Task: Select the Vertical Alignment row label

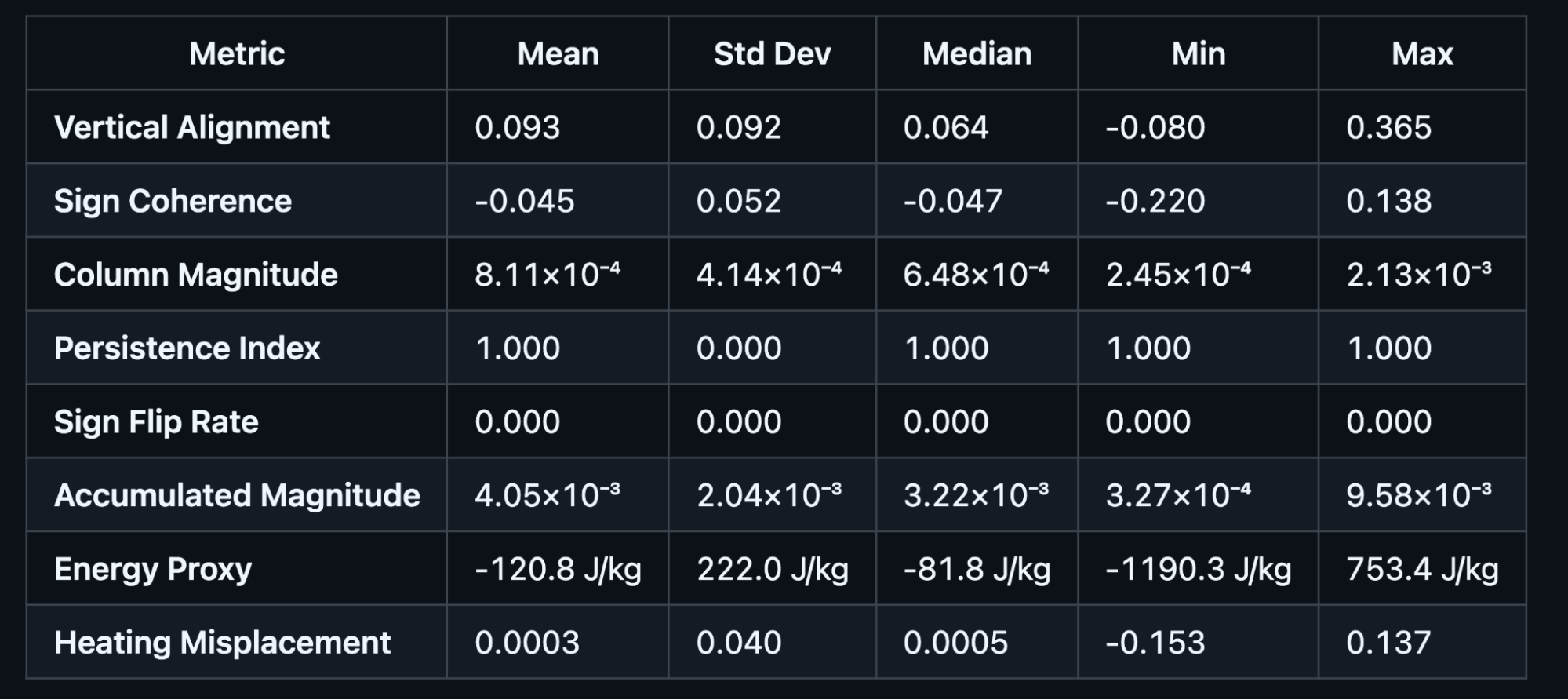Action: pyautogui.click(x=192, y=128)
